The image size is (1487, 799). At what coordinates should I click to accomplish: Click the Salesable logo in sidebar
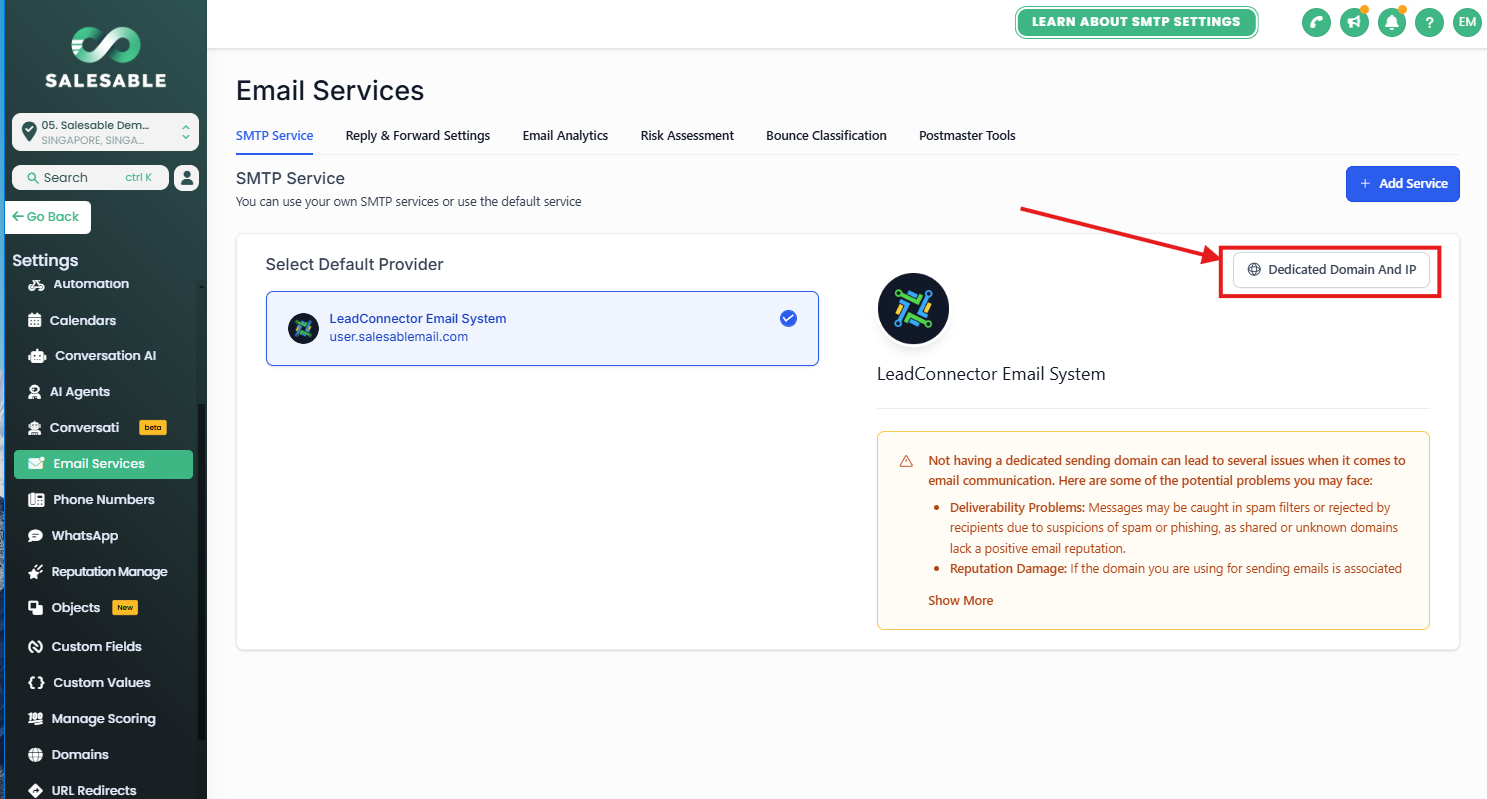click(105, 57)
